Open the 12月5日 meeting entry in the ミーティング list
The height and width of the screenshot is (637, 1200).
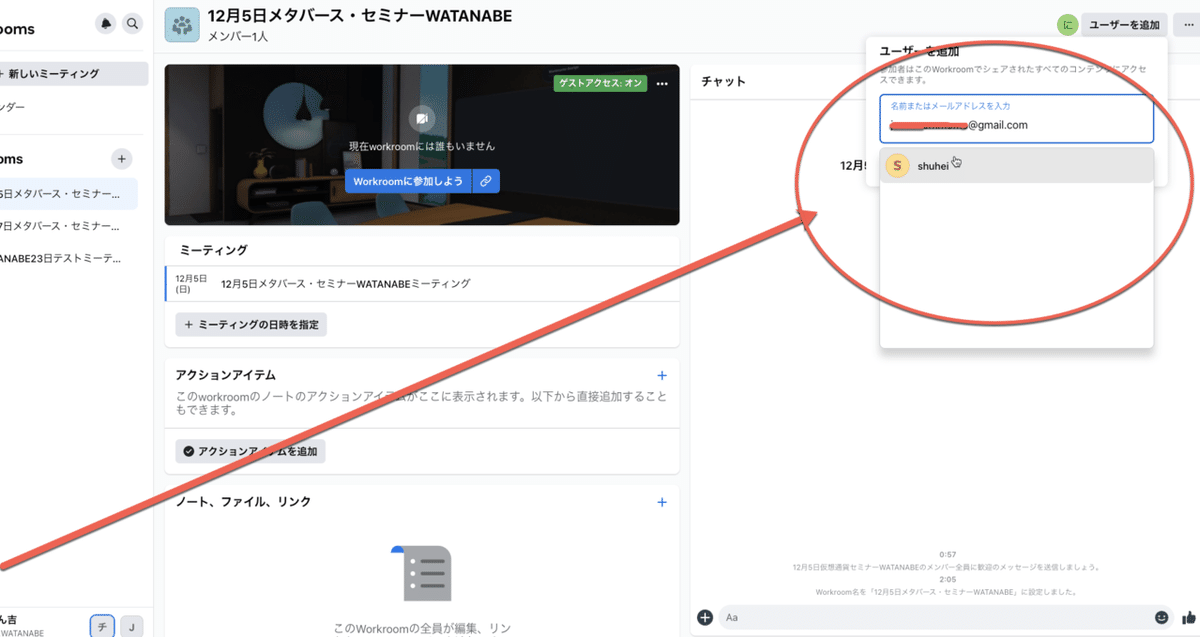click(x=422, y=283)
